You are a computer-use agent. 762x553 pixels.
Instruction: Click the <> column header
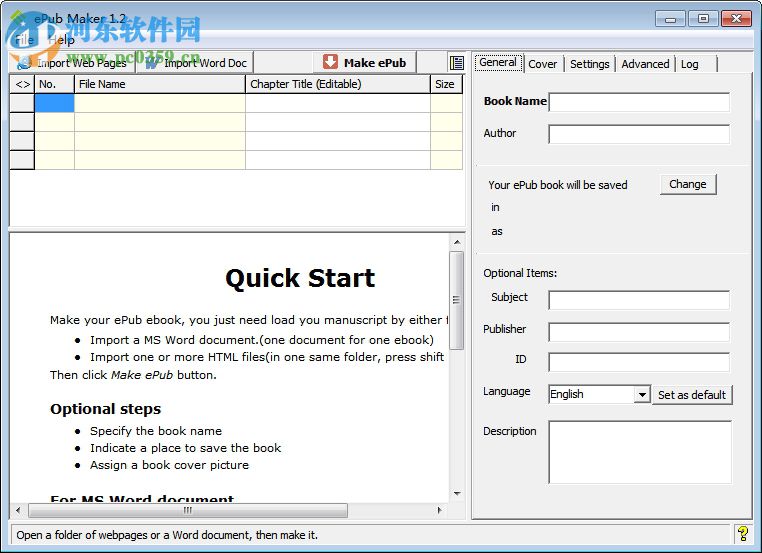pos(22,84)
